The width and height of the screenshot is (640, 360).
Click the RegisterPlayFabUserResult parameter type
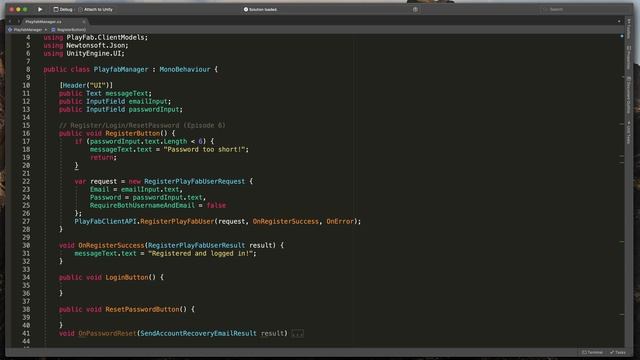tap(196, 245)
